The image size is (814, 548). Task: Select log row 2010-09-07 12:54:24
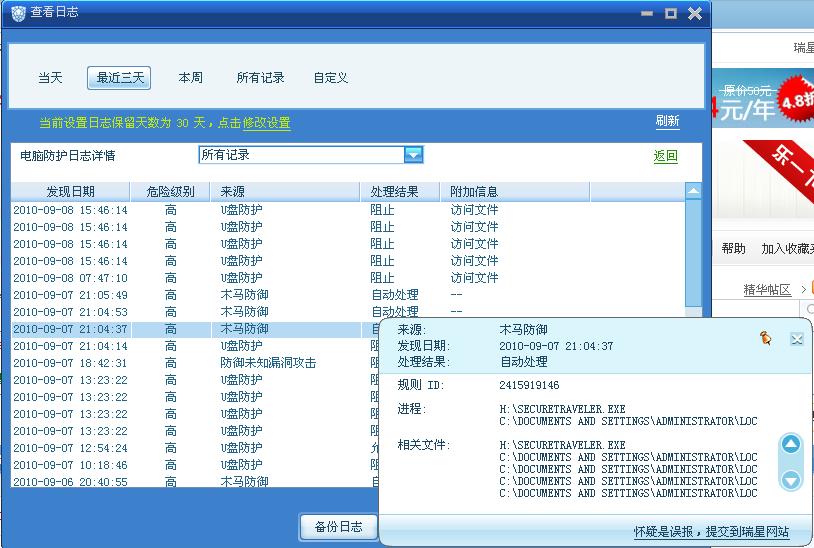point(195,448)
